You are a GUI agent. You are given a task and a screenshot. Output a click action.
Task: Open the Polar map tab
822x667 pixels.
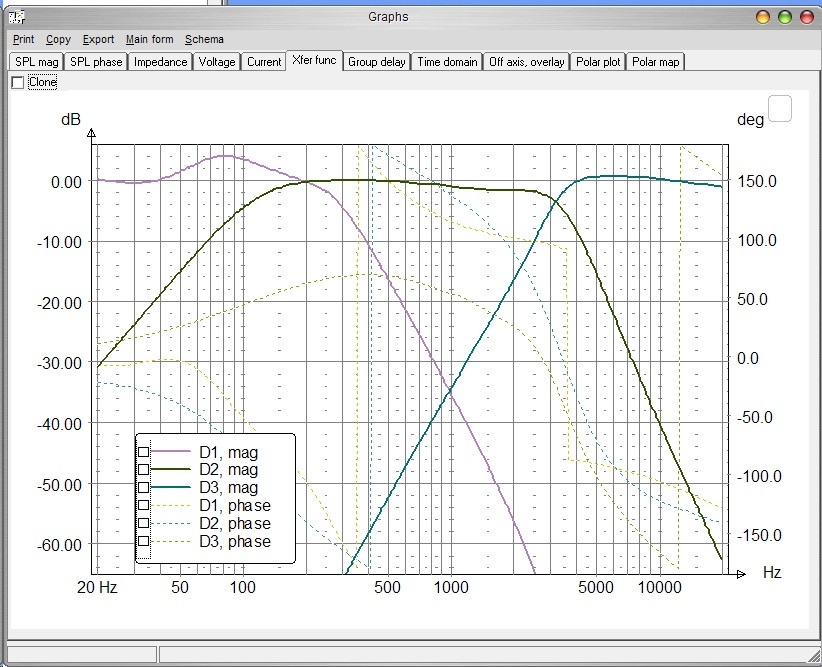coord(655,62)
